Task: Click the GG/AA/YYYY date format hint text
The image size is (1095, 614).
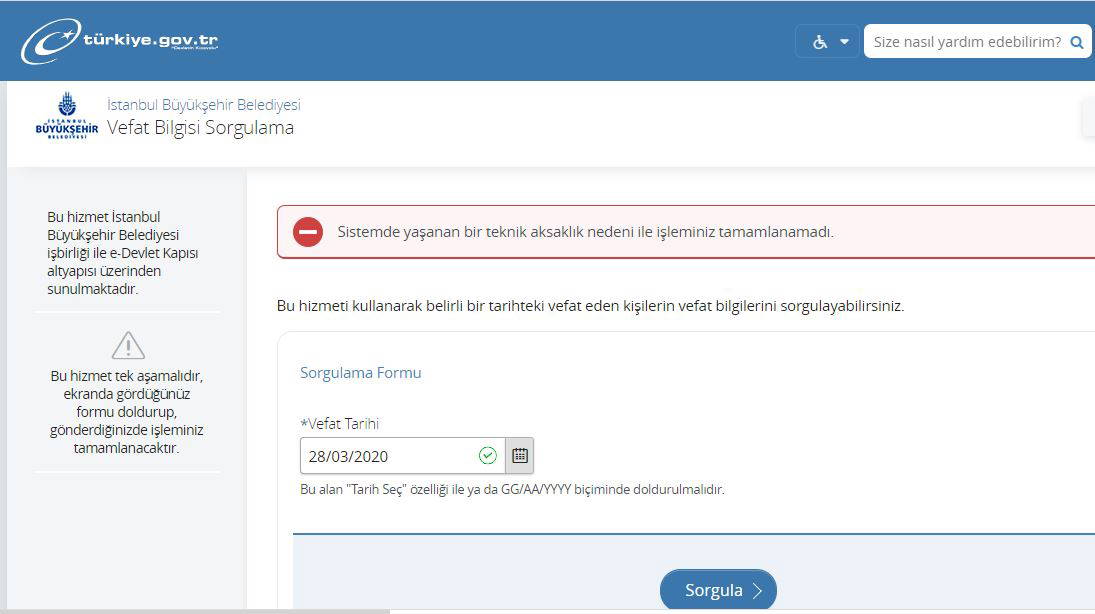Action: click(512, 490)
